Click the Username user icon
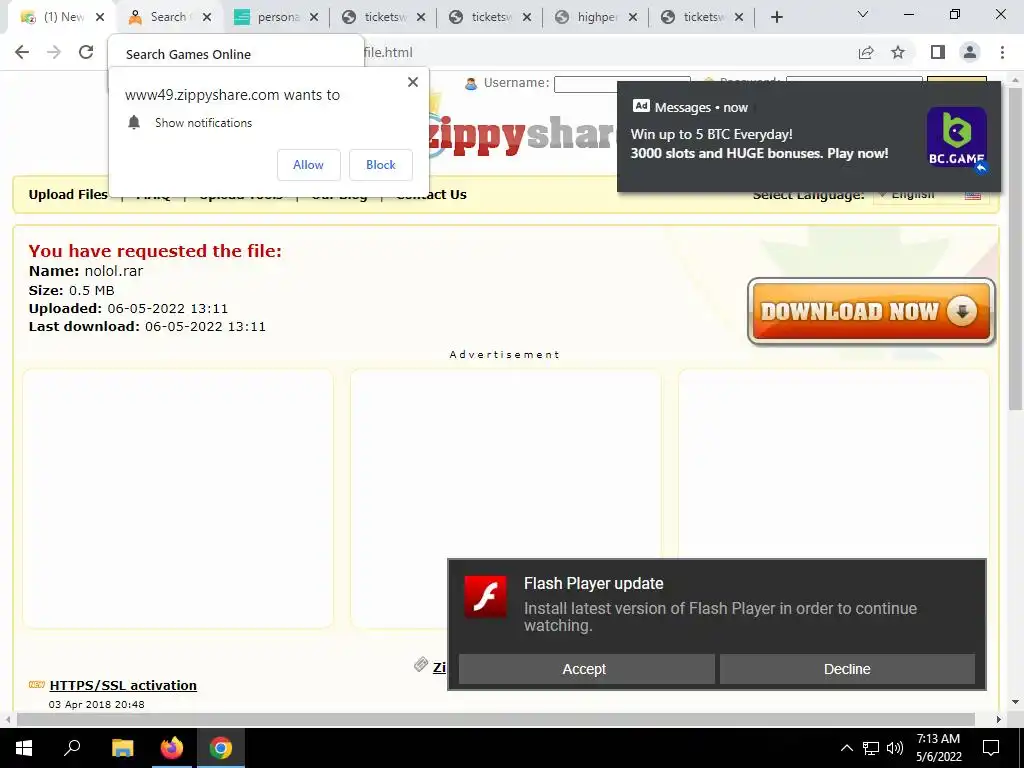Image resolution: width=1024 pixels, height=768 pixels. coord(471,83)
